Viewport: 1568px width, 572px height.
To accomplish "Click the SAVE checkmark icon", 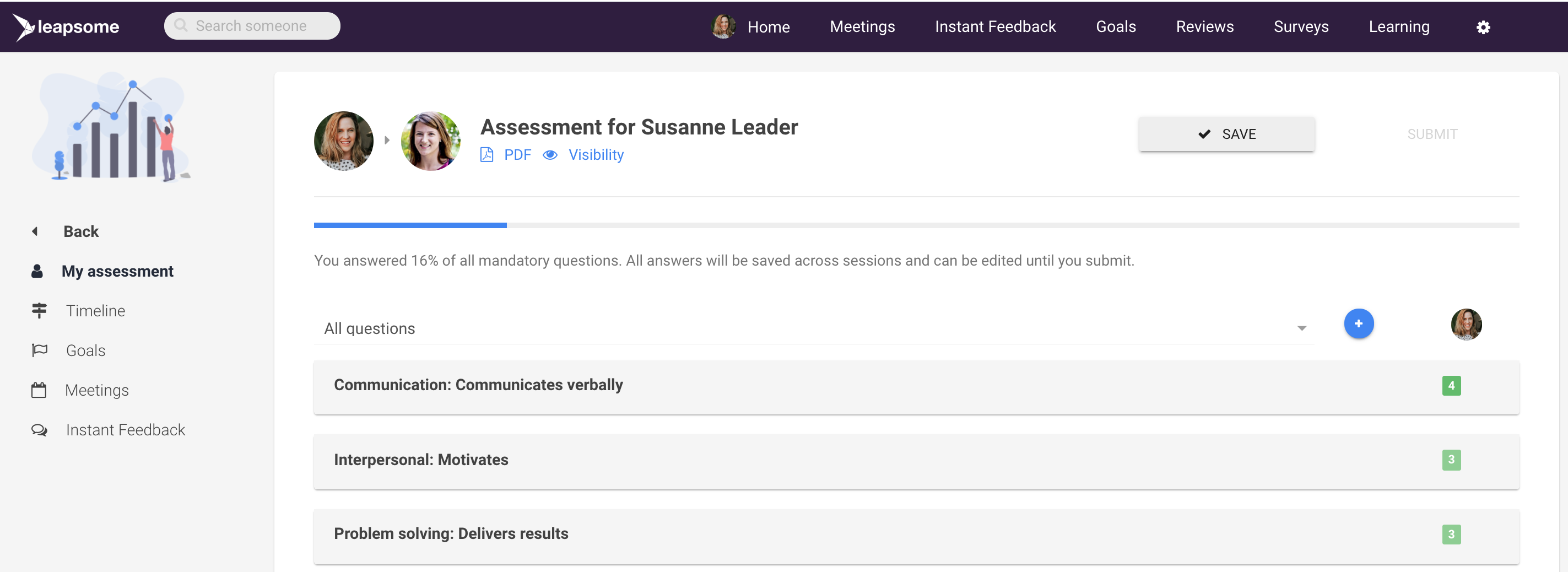I will (x=1204, y=134).
